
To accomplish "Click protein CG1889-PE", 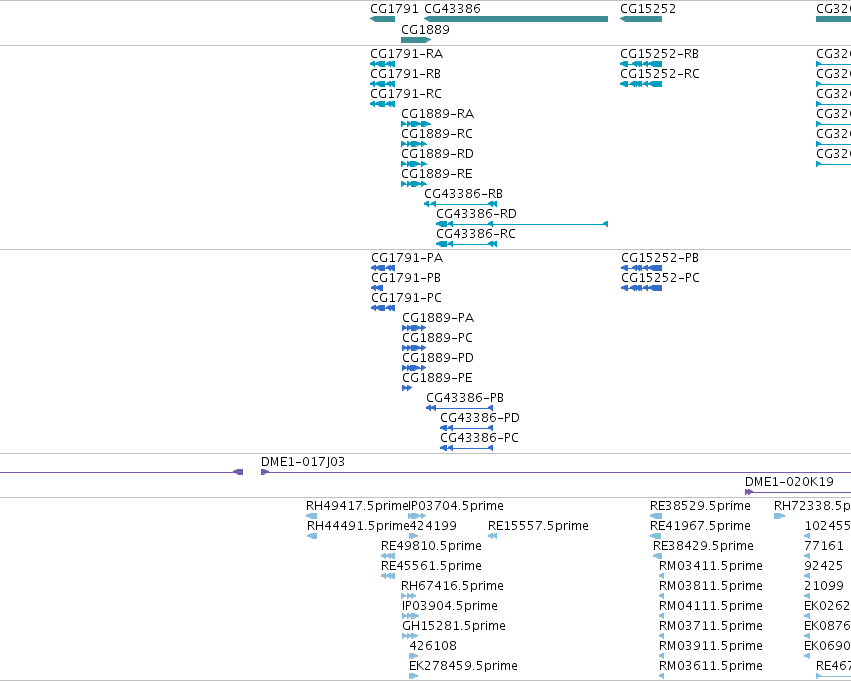I will pyautogui.click(x=437, y=378).
